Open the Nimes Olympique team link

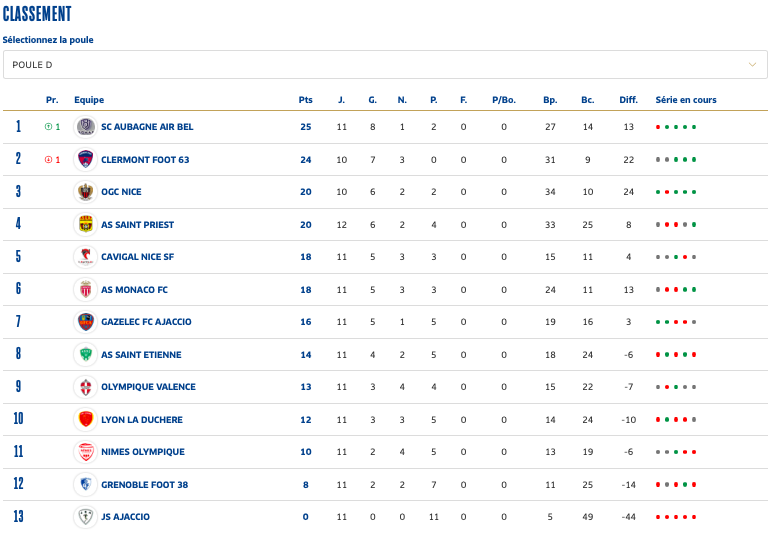[x=143, y=452]
